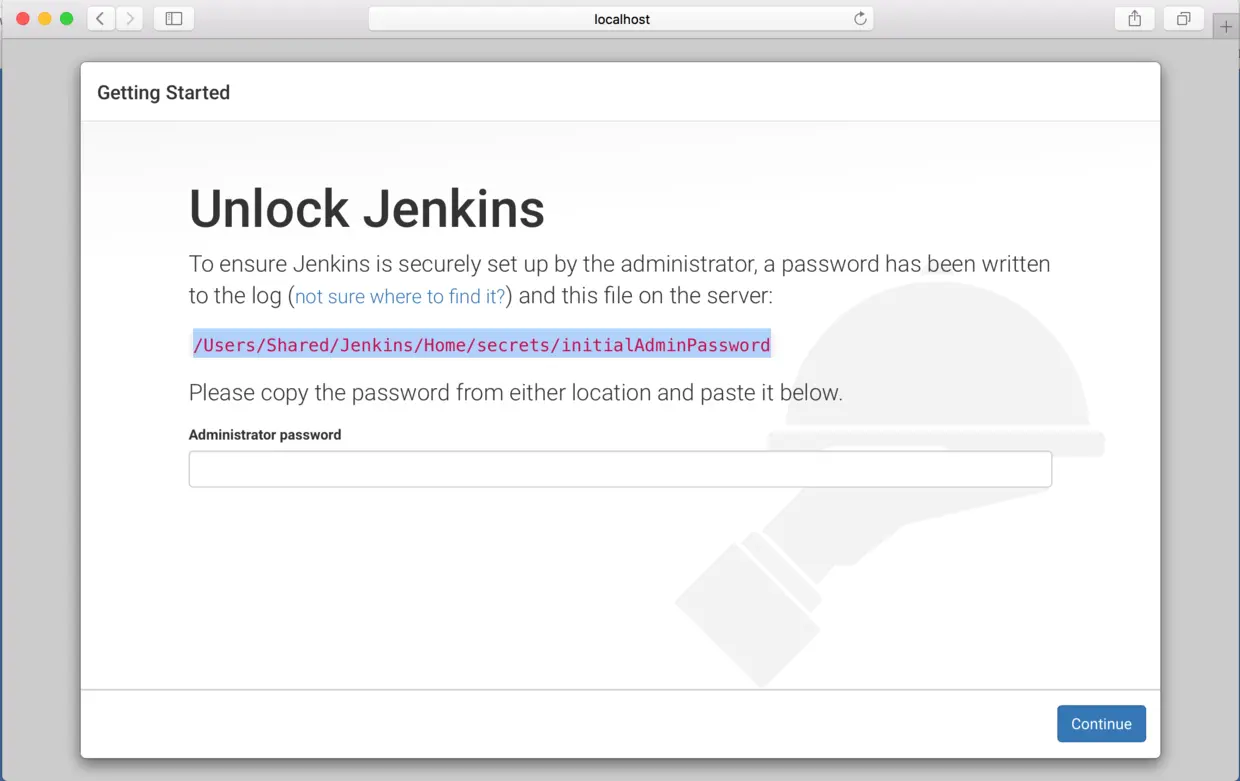The height and width of the screenshot is (781, 1240).
Task: Show the Safari sidebar
Action: tap(174, 19)
